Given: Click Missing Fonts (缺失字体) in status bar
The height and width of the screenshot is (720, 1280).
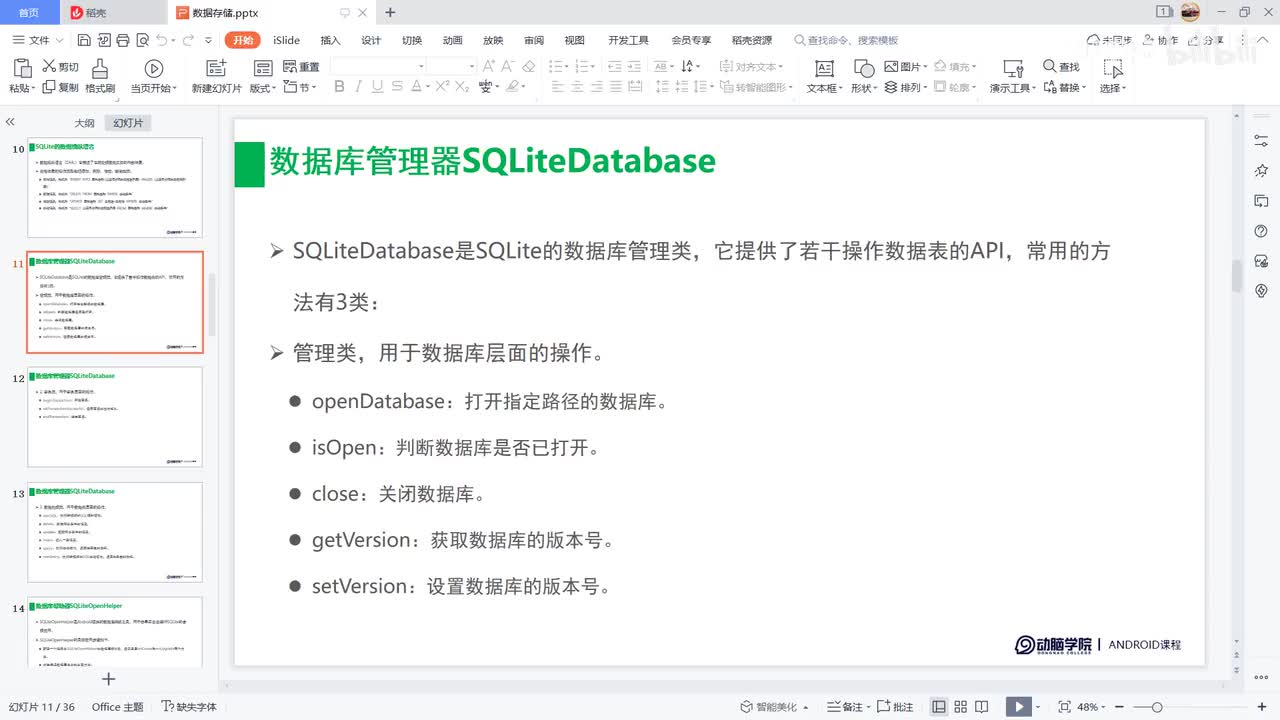Looking at the screenshot, I should tap(189, 707).
